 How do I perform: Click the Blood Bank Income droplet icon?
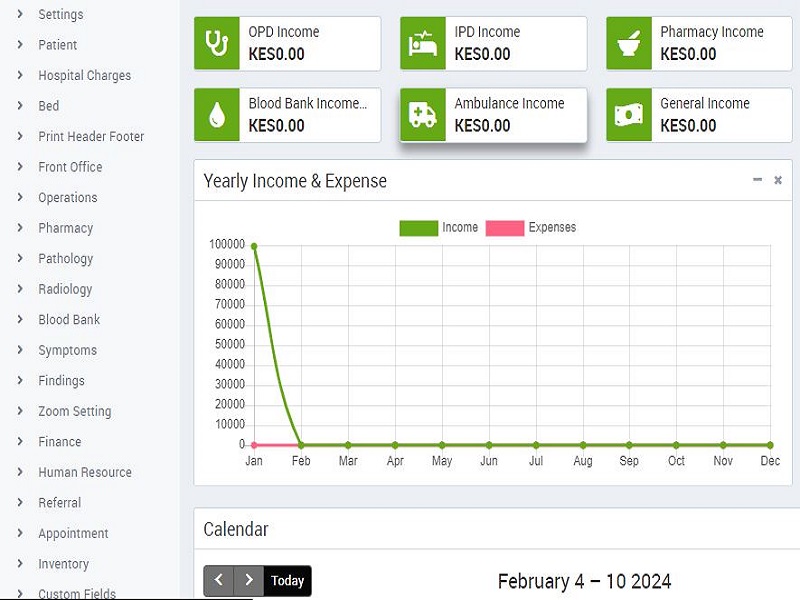218,114
